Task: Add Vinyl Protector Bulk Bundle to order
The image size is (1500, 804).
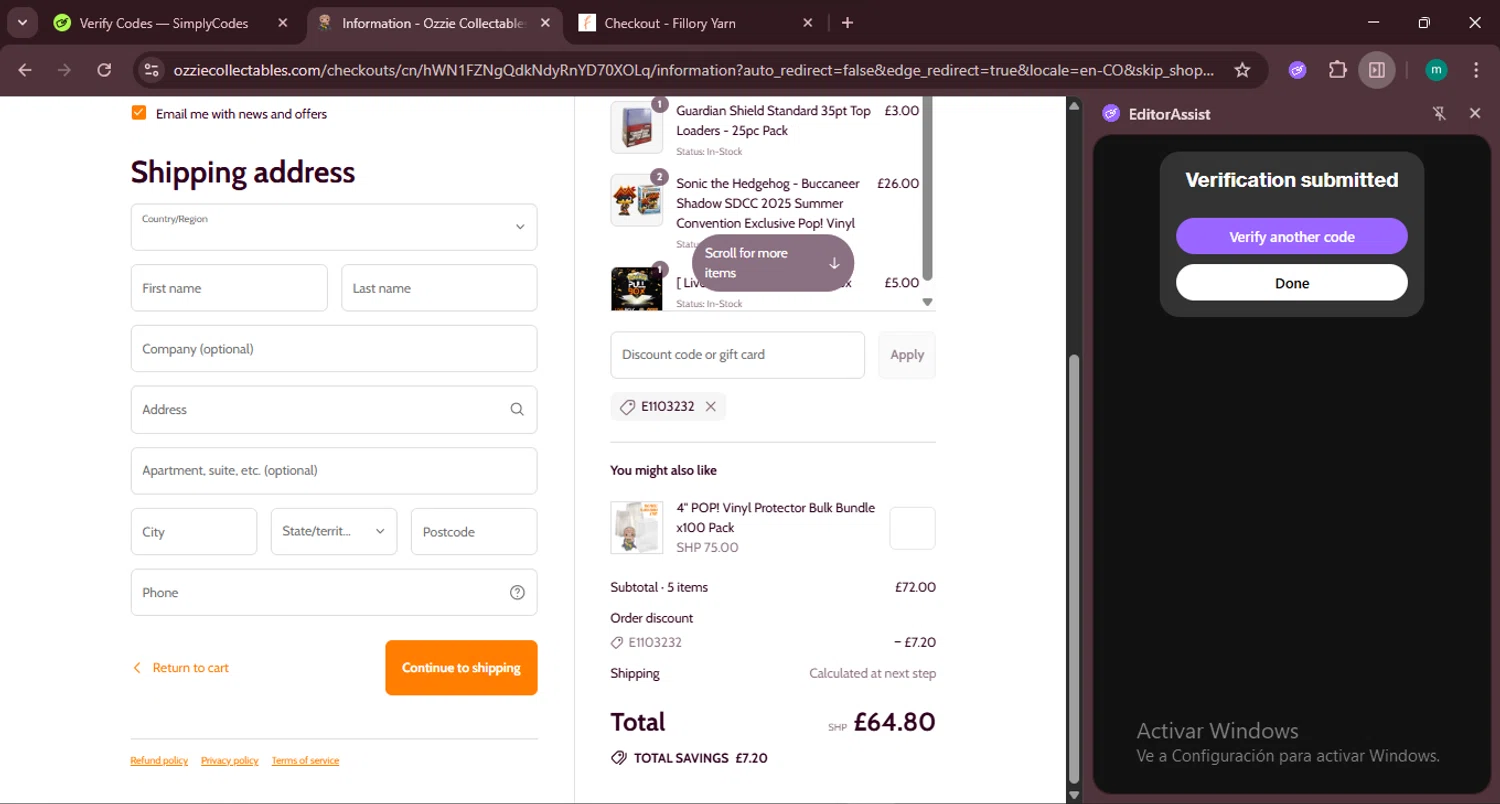Action: pos(912,528)
